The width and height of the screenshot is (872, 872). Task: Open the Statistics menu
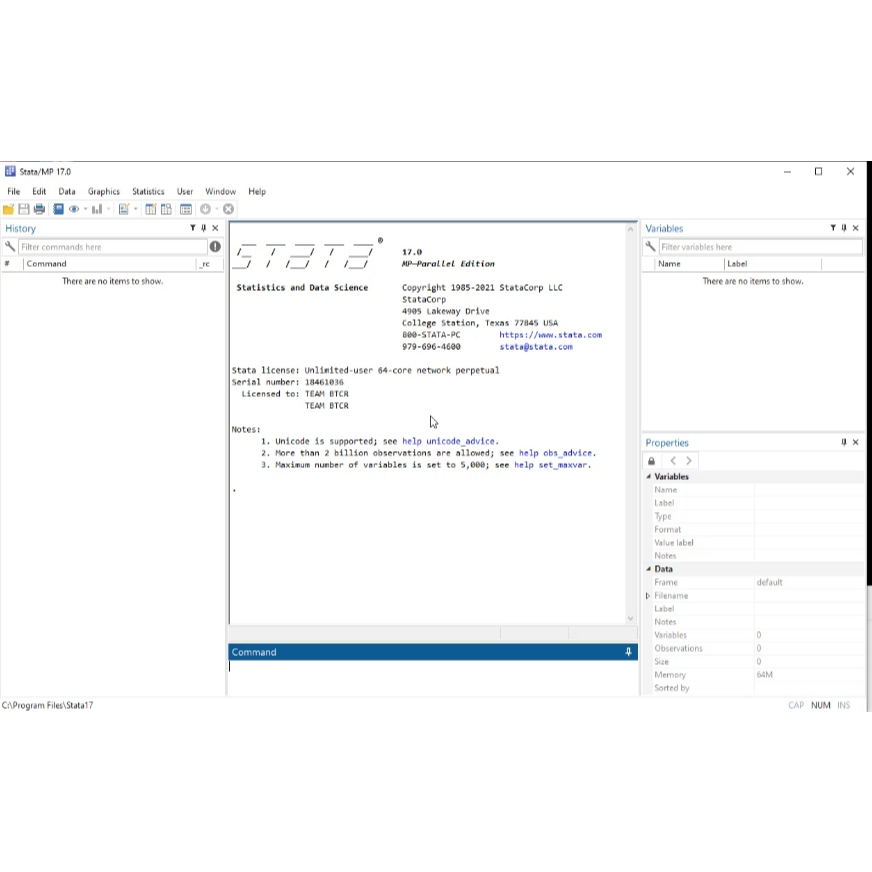pos(148,191)
